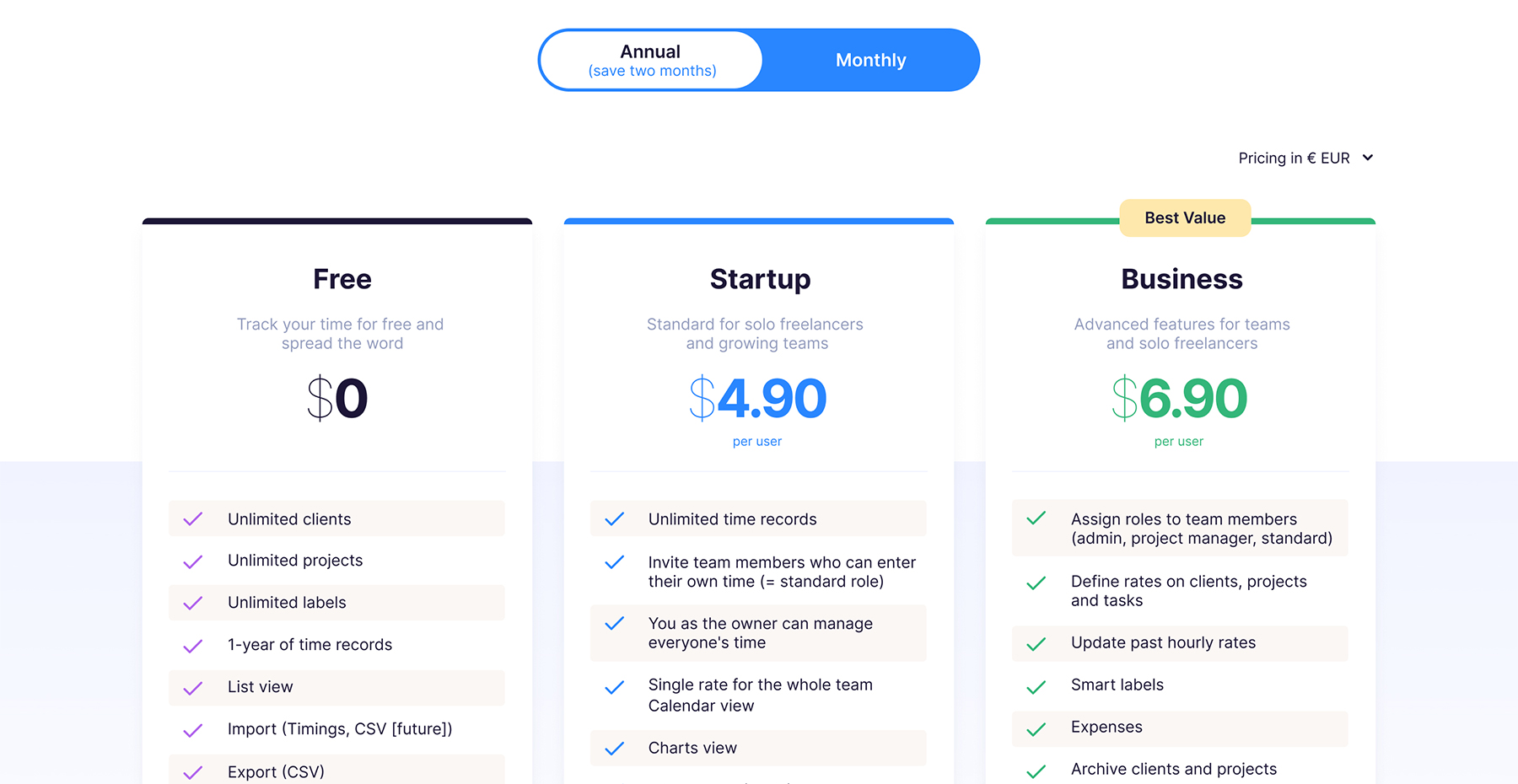The width and height of the screenshot is (1518, 784).
Task: Click green checkmark next to Smart labels
Action: (1036, 687)
